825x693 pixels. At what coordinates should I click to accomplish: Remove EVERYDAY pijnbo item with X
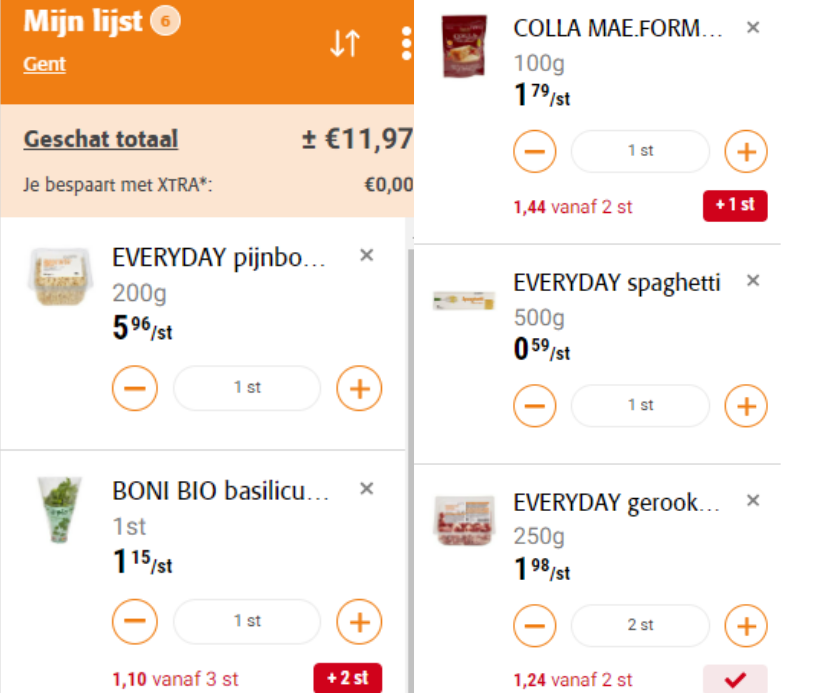pos(367,255)
